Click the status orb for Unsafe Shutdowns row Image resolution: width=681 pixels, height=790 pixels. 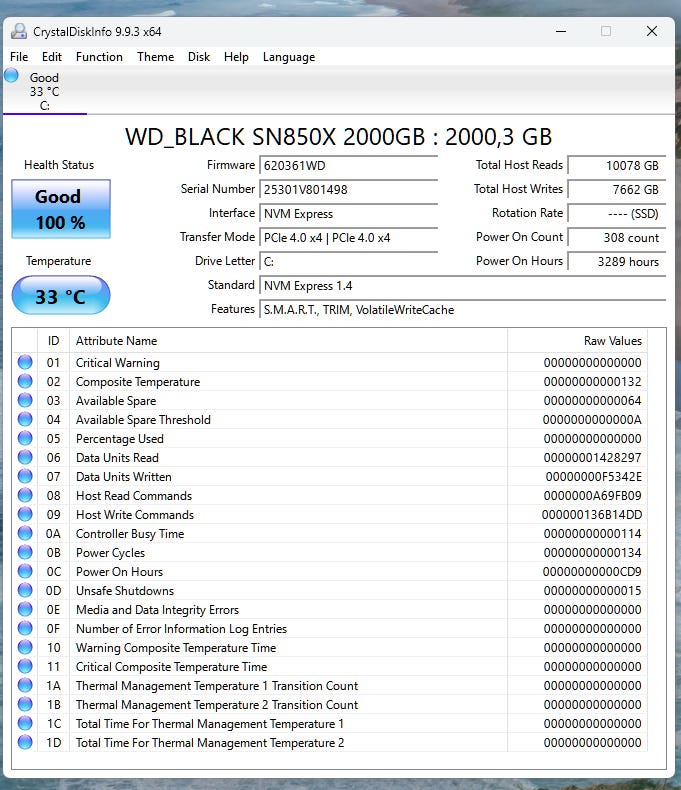[x=25, y=590]
